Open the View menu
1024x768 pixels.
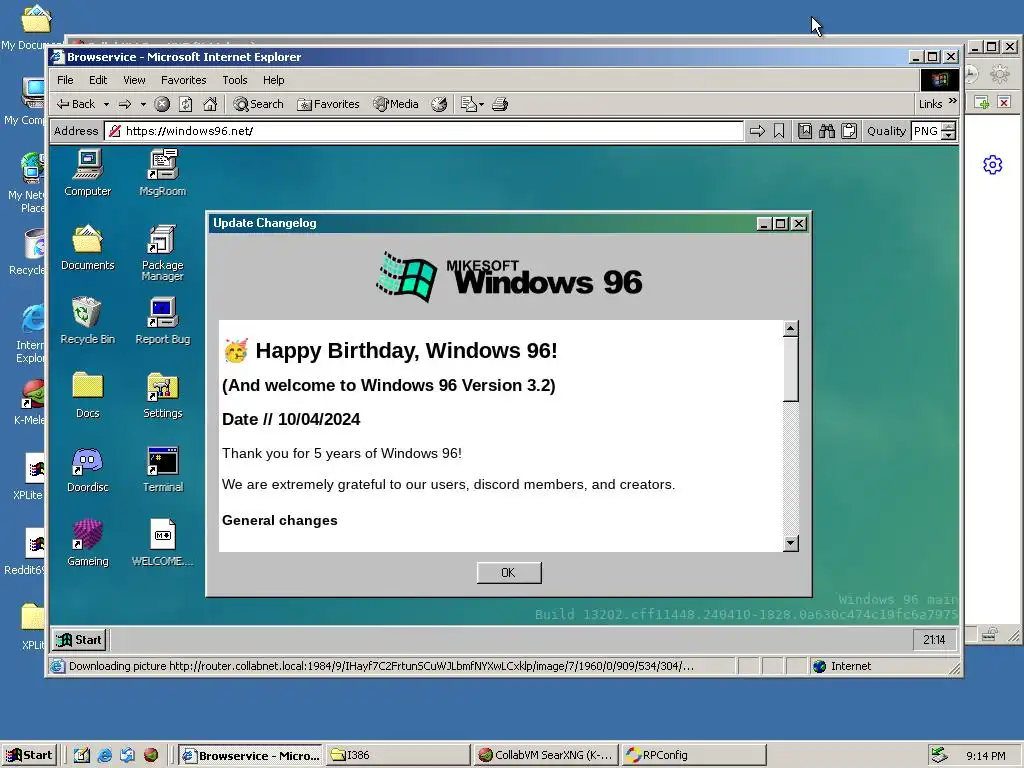pyautogui.click(x=134, y=80)
